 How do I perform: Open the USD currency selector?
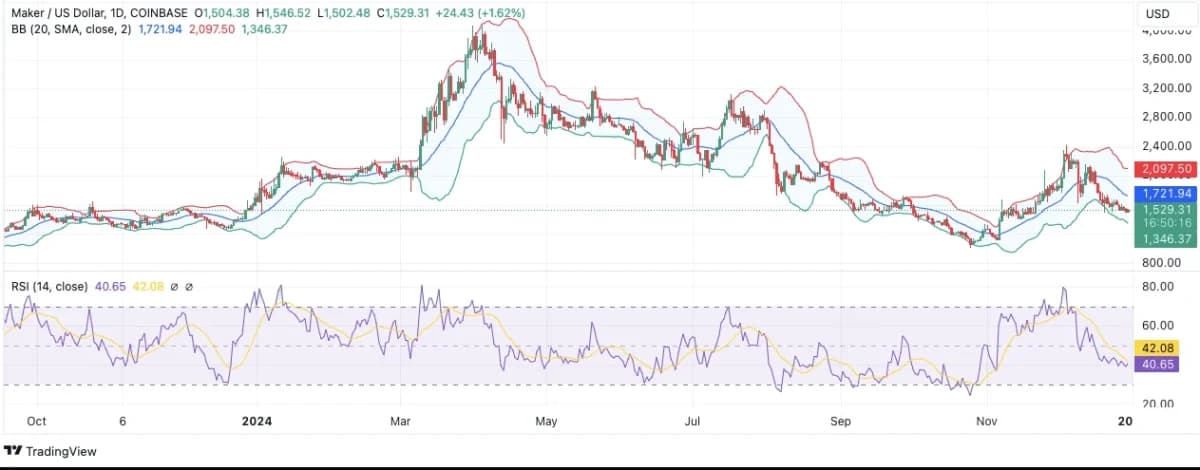point(1157,14)
